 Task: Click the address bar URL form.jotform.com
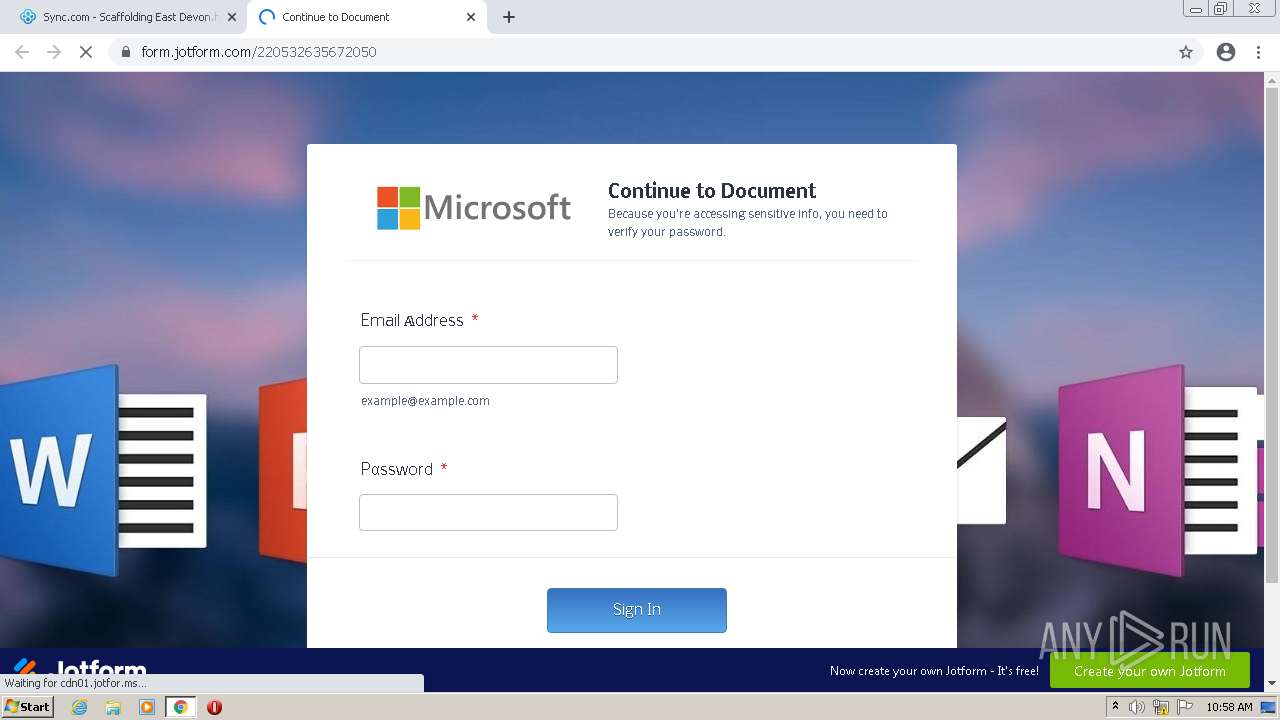258,52
